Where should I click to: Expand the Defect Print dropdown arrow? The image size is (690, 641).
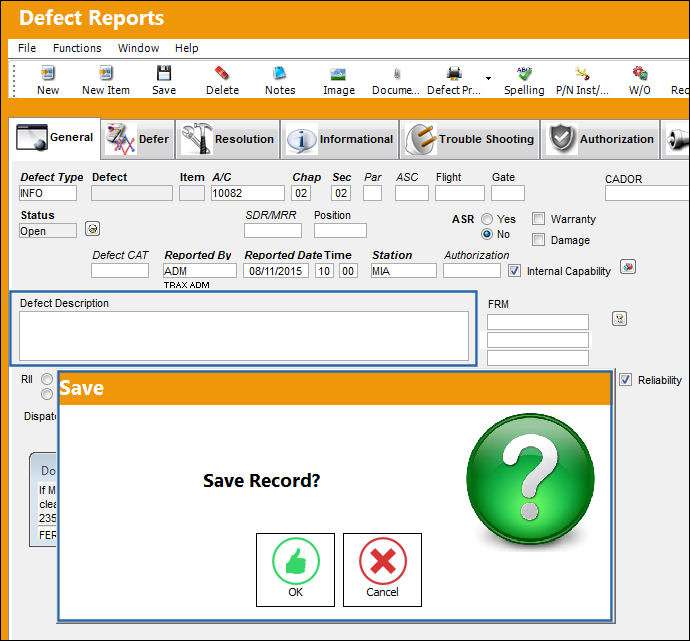click(x=488, y=78)
